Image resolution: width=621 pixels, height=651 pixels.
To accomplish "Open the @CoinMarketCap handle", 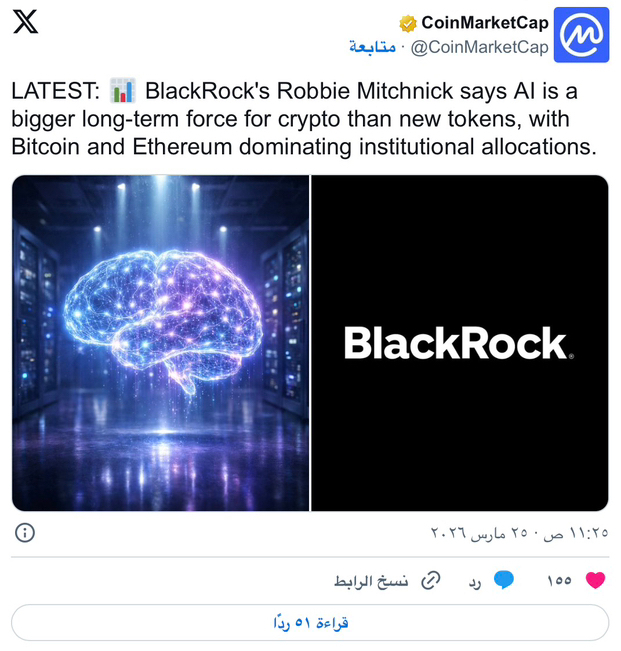I will [479, 47].
